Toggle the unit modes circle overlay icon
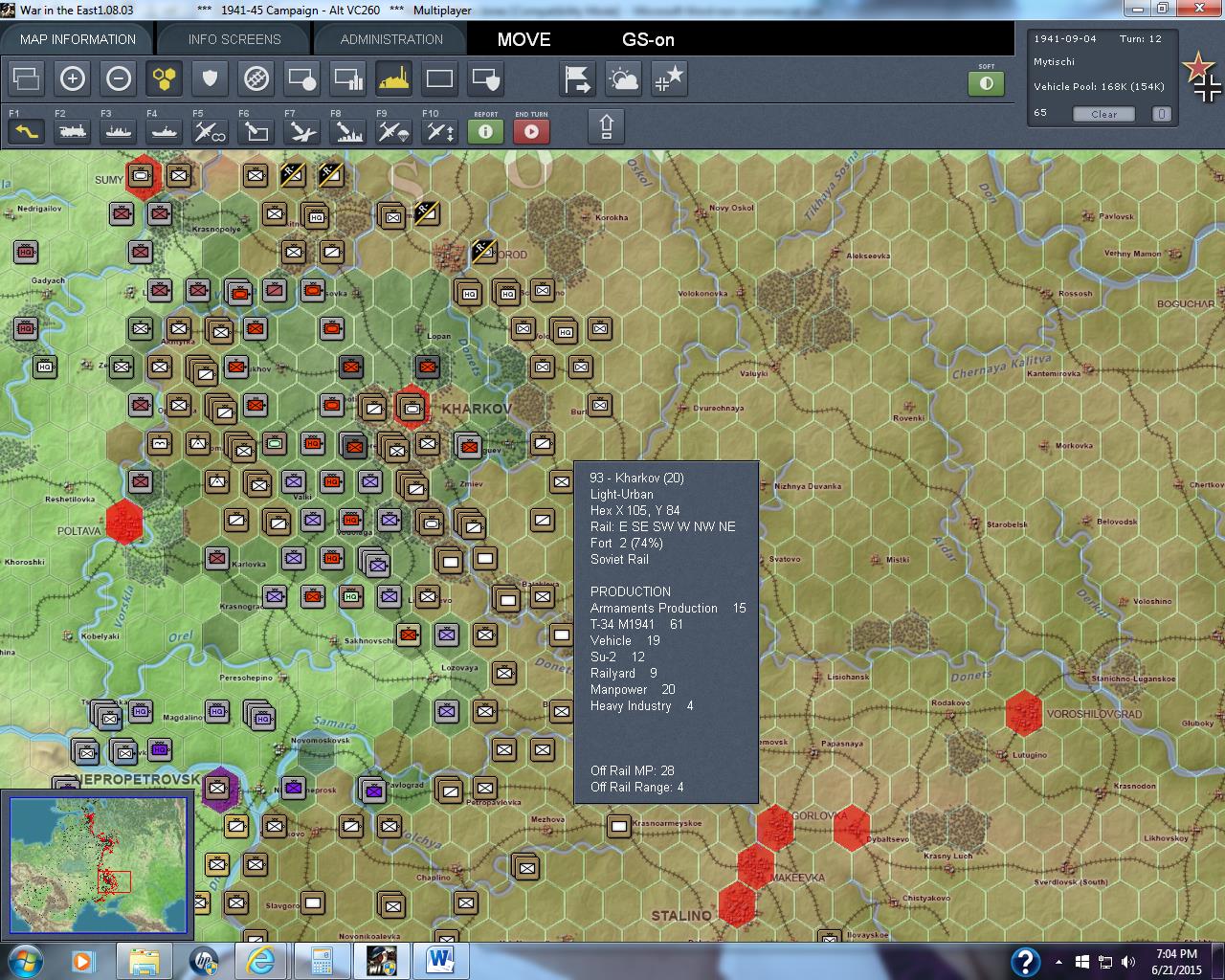The image size is (1225, 980). pos(302,78)
